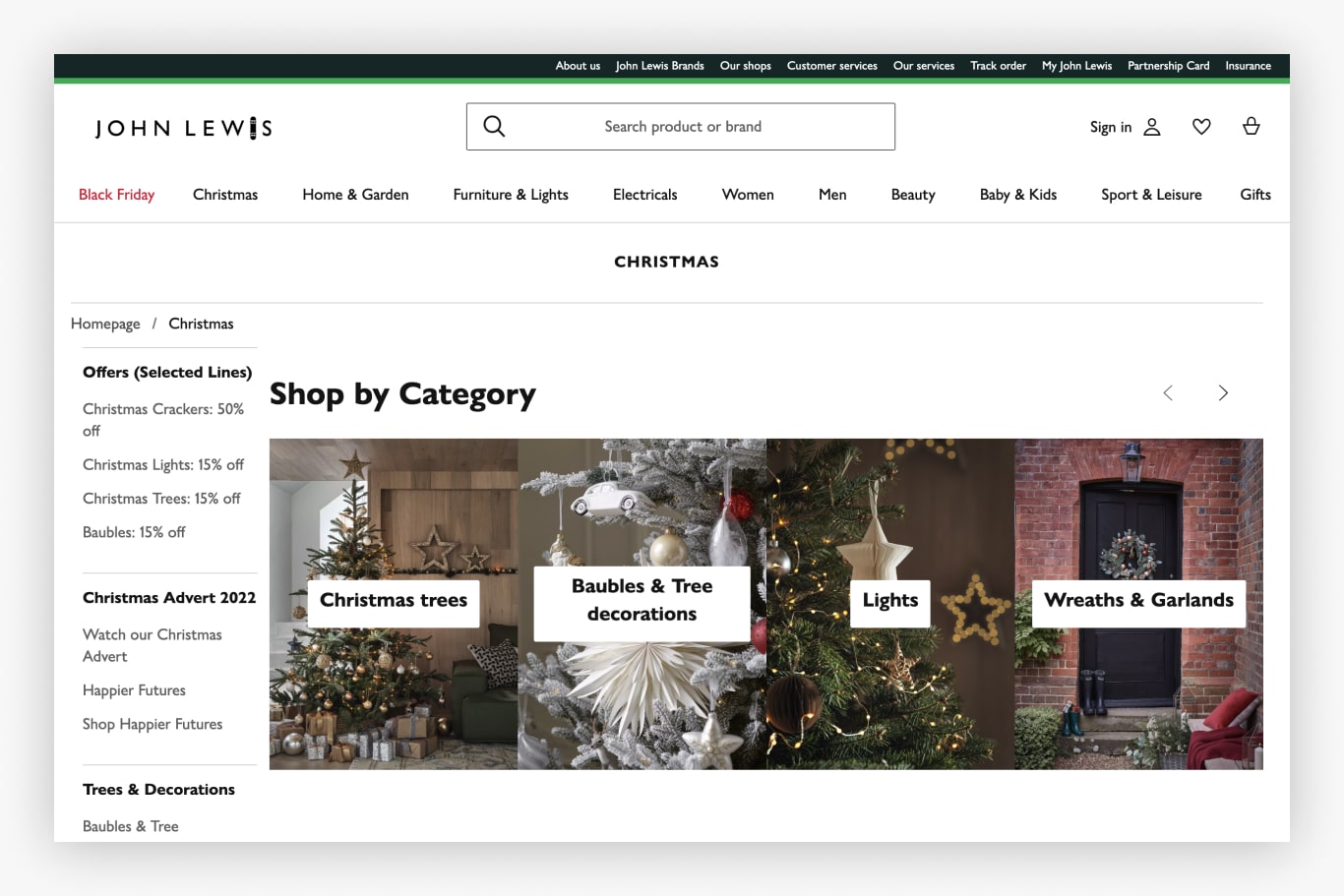Select Christmas Crackers: 50% off offer

coord(162,419)
